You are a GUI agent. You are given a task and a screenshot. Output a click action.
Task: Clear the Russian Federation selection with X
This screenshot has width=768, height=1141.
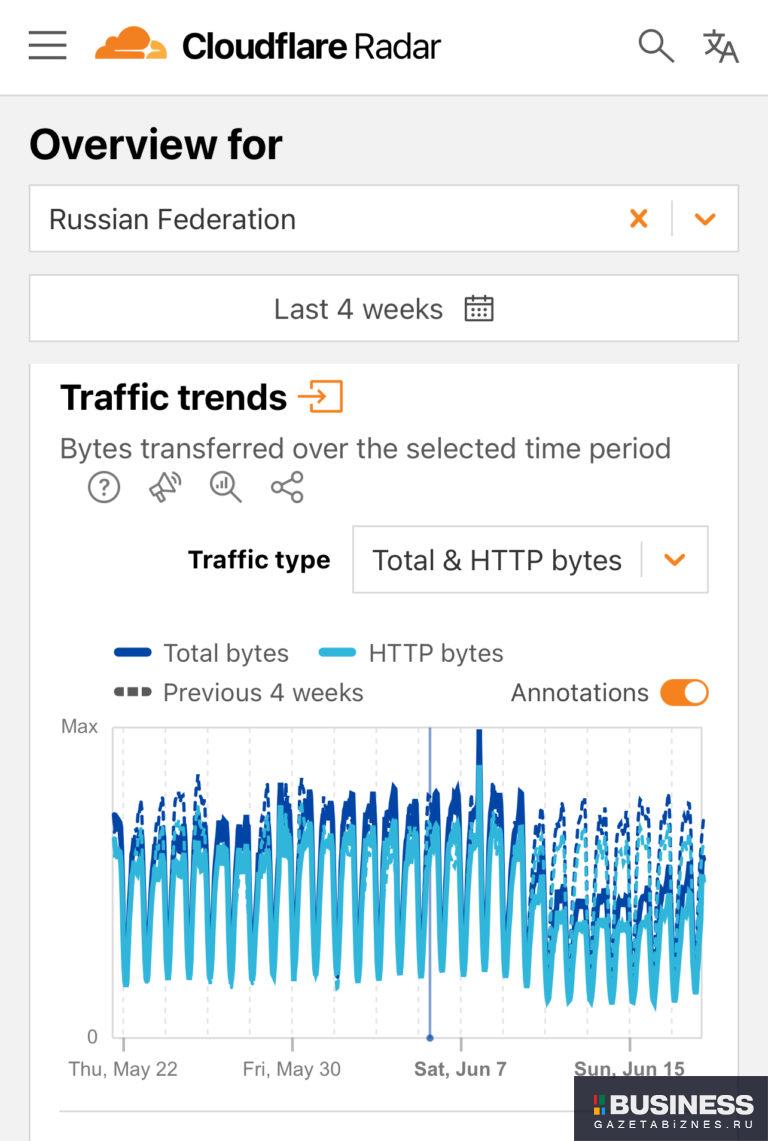point(638,219)
